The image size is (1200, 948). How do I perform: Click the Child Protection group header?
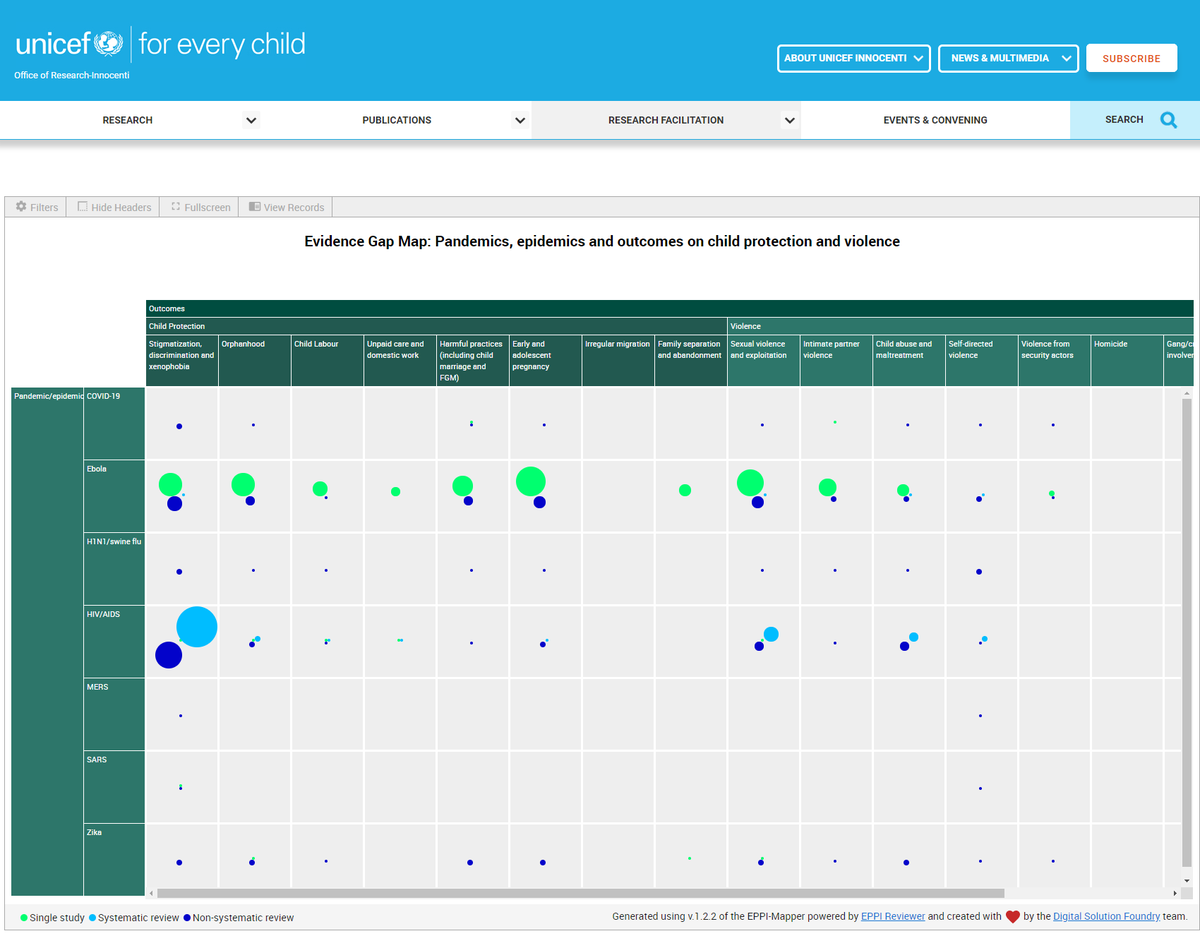pyautogui.click(x=437, y=326)
